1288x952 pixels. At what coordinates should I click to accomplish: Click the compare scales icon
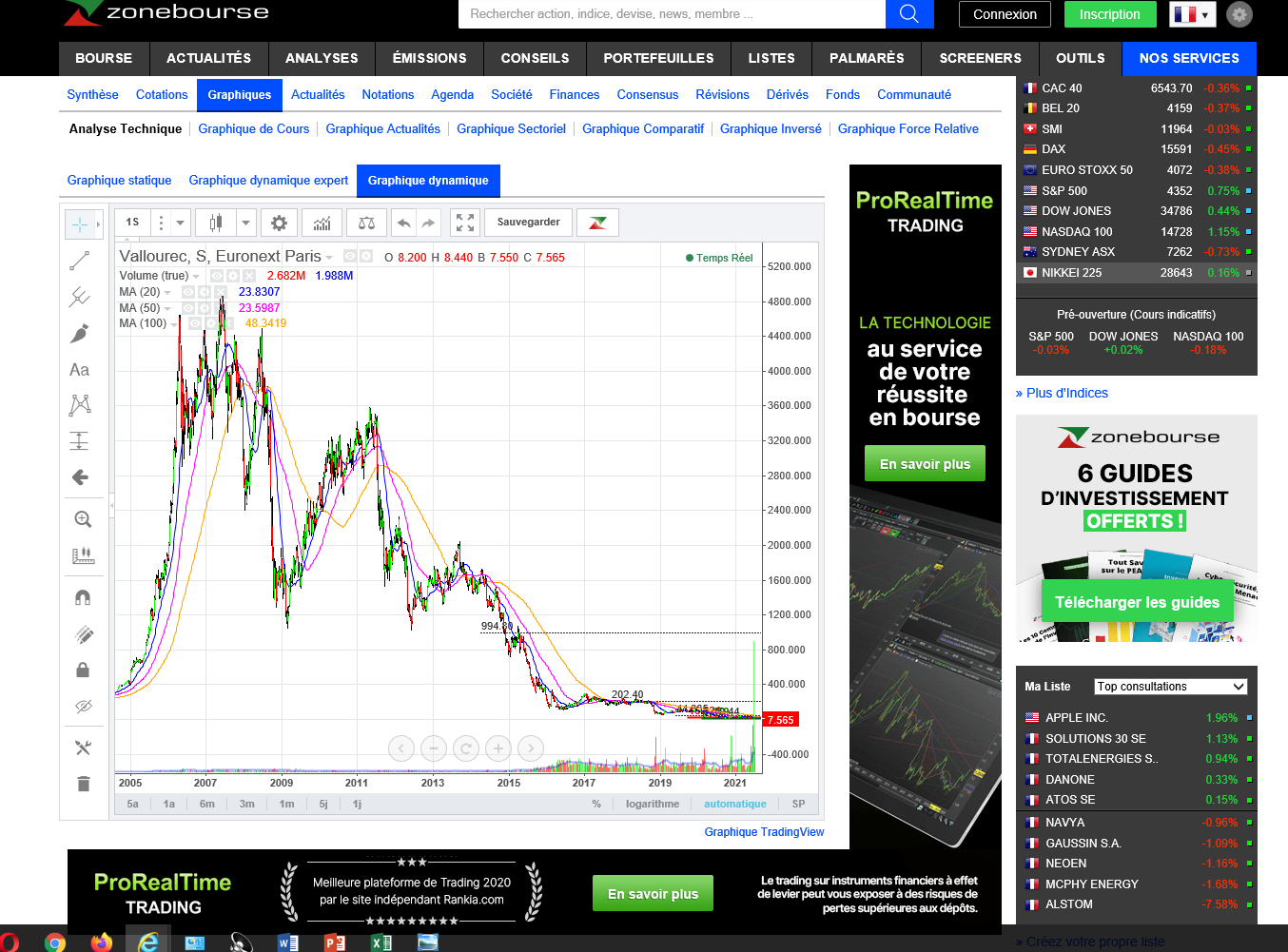(x=366, y=223)
